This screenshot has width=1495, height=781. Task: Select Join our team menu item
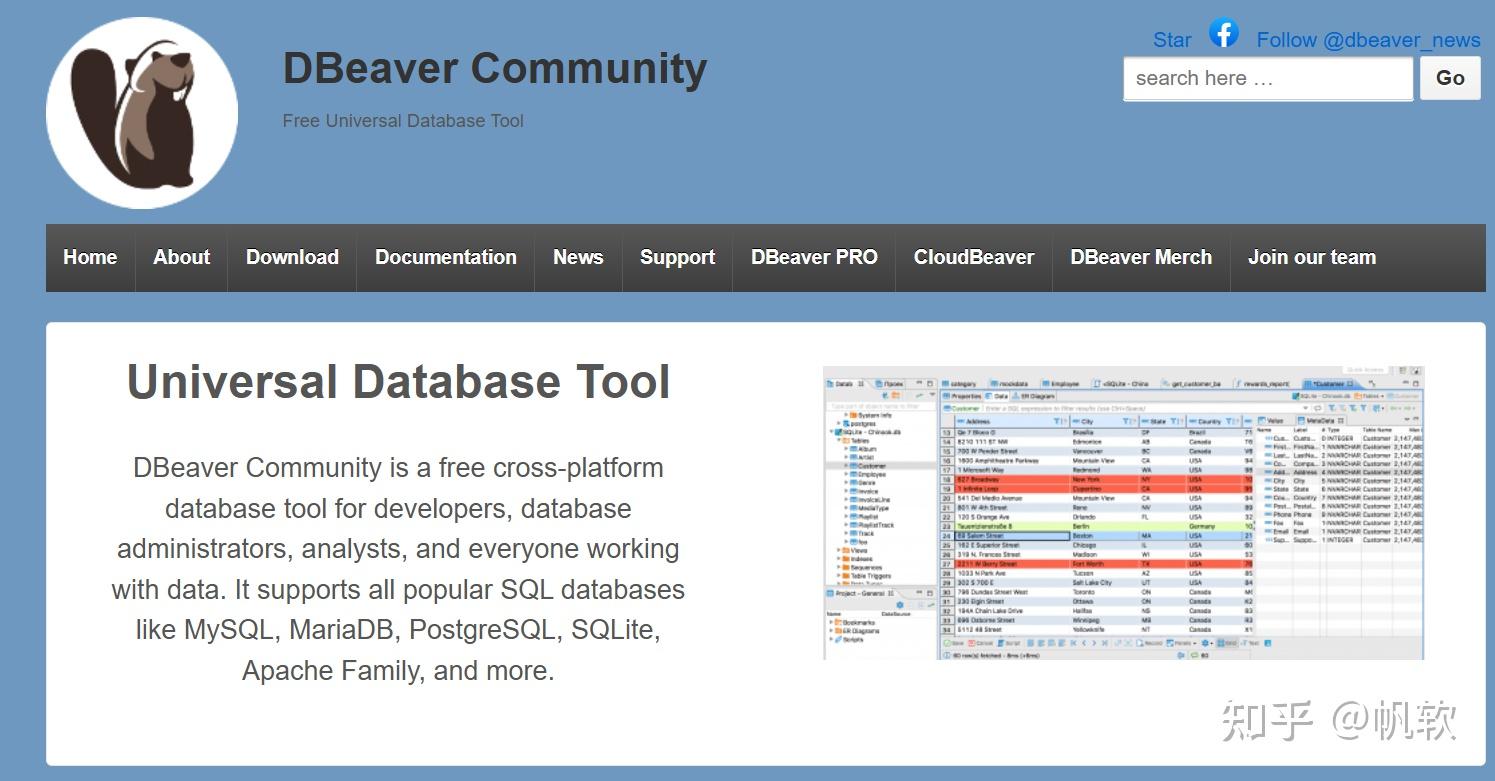(x=1312, y=257)
